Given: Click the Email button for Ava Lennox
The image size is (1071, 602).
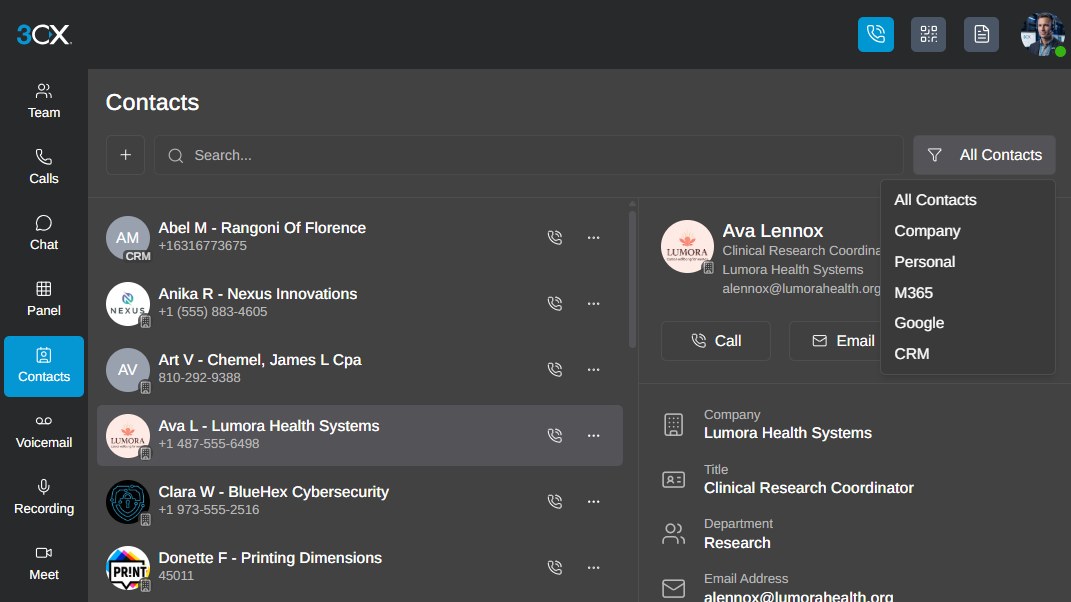Looking at the screenshot, I should point(835,341).
